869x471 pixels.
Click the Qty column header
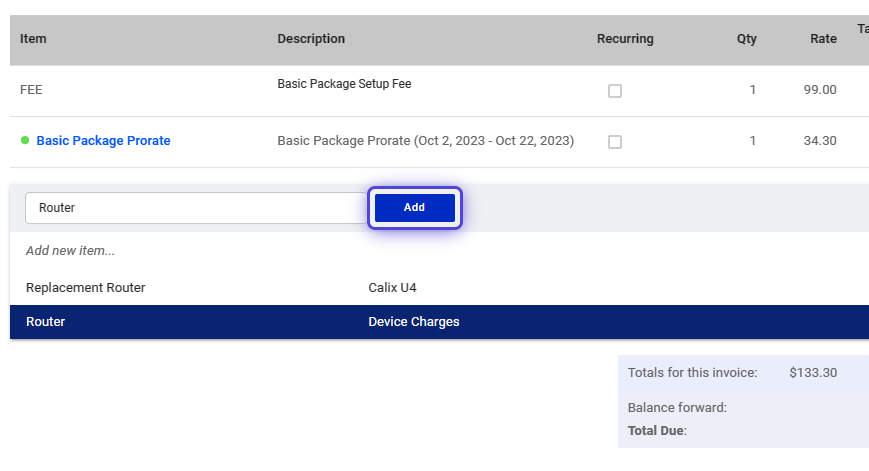(x=747, y=39)
